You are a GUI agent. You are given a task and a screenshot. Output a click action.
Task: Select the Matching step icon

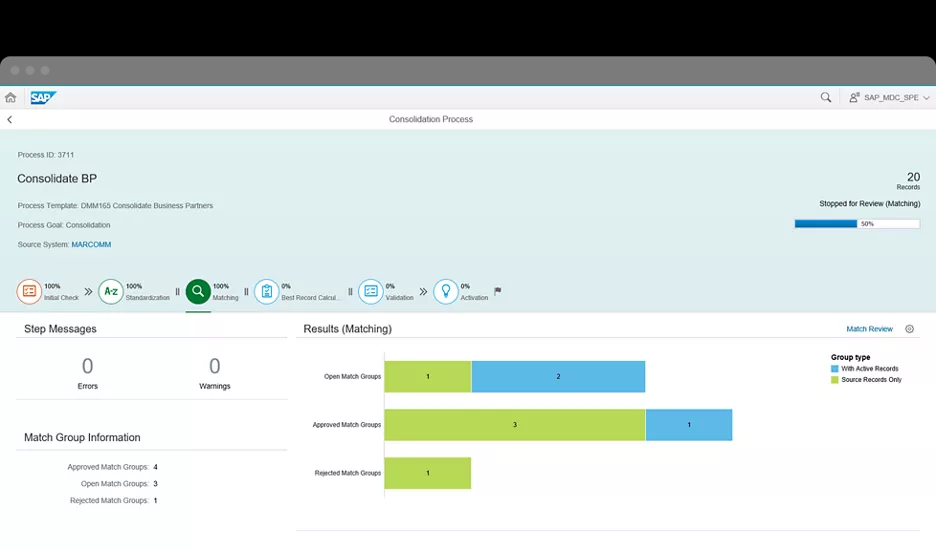point(198,291)
